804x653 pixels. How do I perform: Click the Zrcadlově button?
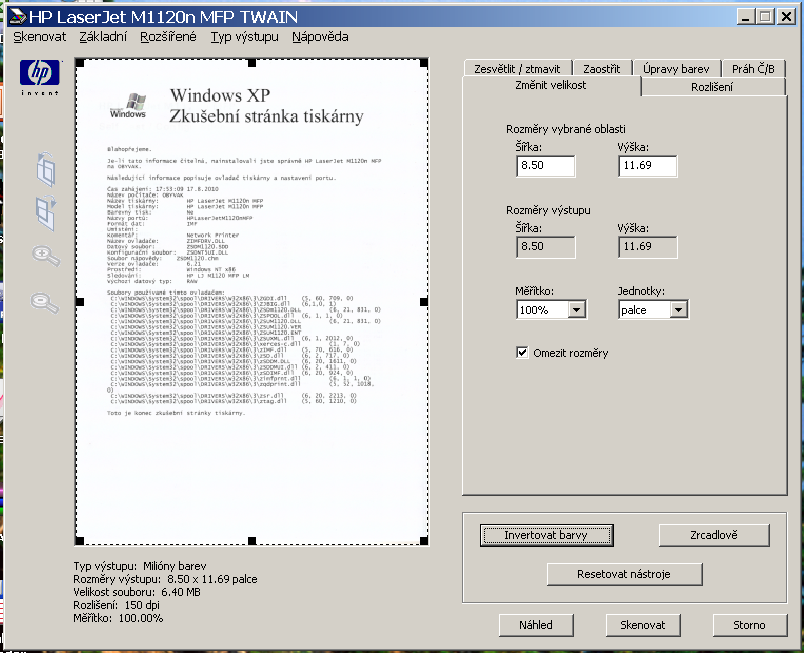click(x=714, y=535)
